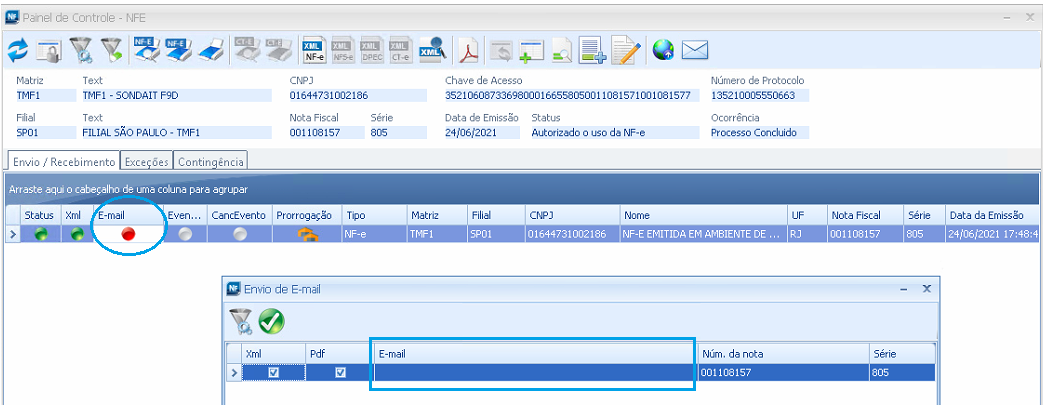Screen dimensions: 1045x405
Task: Click NF-e cell in Tipo column
Action: pos(374,234)
